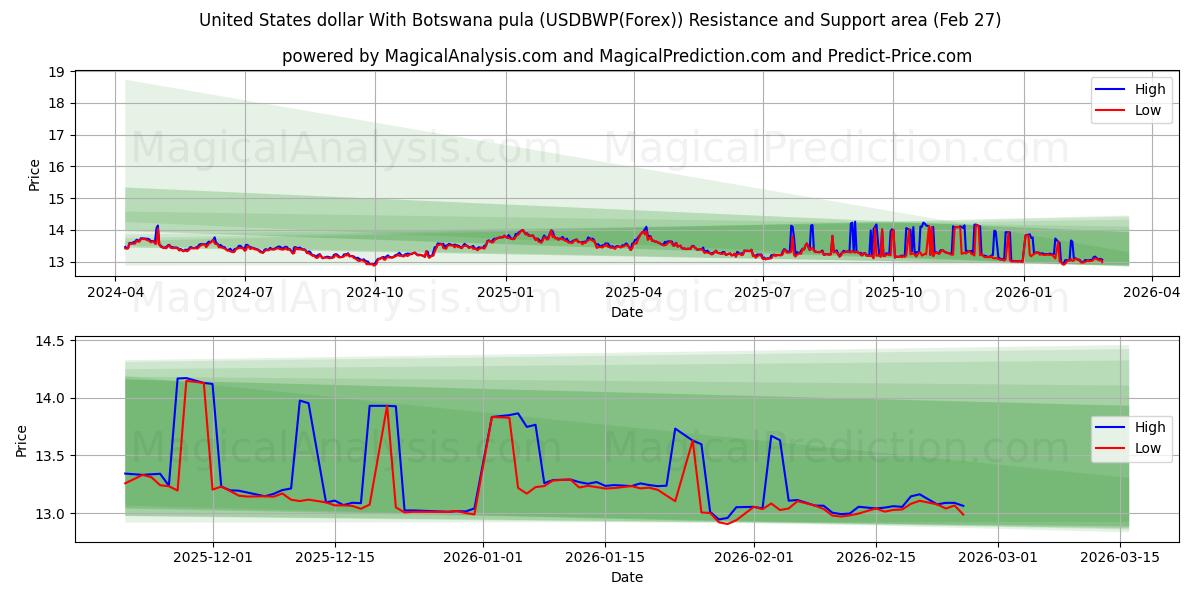Click the y-axis tick value 14.0
The image size is (1200, 600).
click(49, 398)
